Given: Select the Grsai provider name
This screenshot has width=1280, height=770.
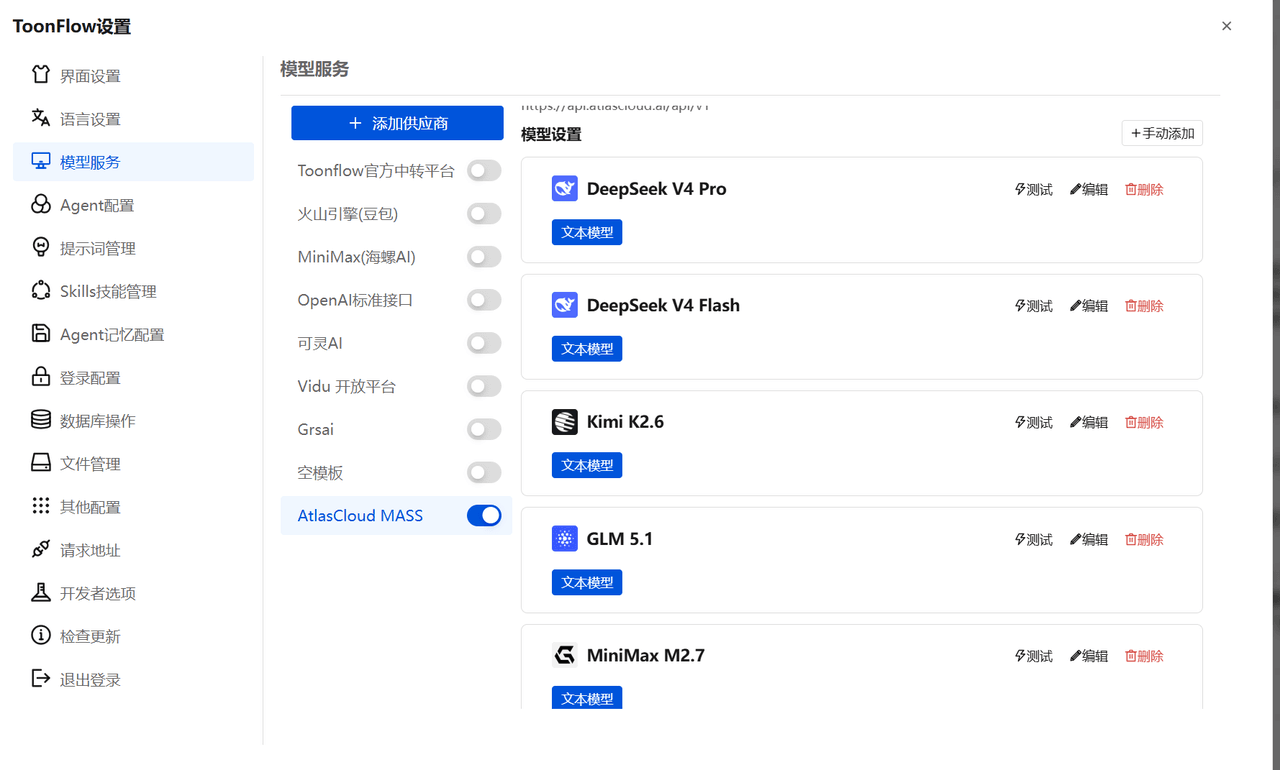Looking at the screenshot, I should (316, 429).
